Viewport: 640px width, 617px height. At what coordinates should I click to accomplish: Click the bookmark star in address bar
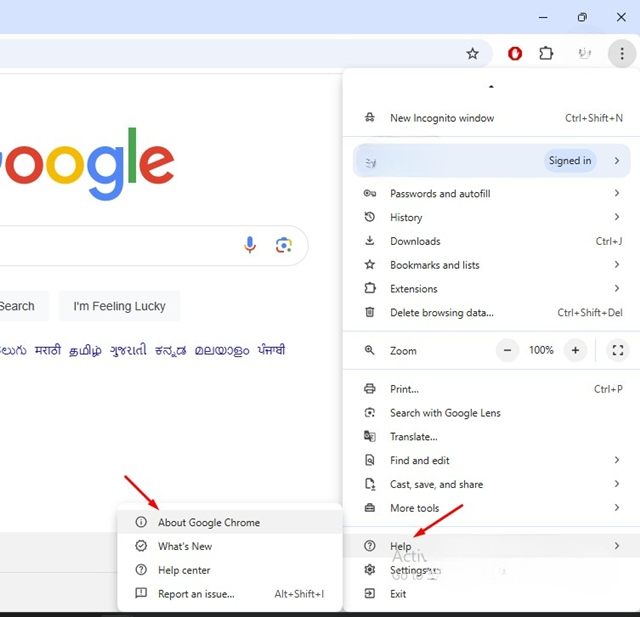tap(472, 53)
